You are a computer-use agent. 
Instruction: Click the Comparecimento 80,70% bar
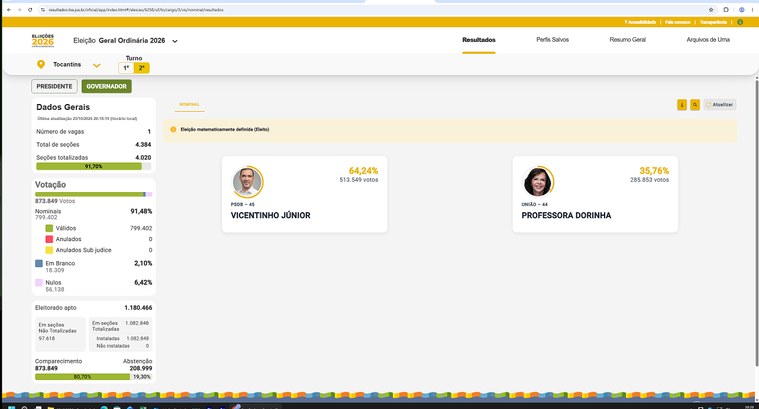pos(82,377)
